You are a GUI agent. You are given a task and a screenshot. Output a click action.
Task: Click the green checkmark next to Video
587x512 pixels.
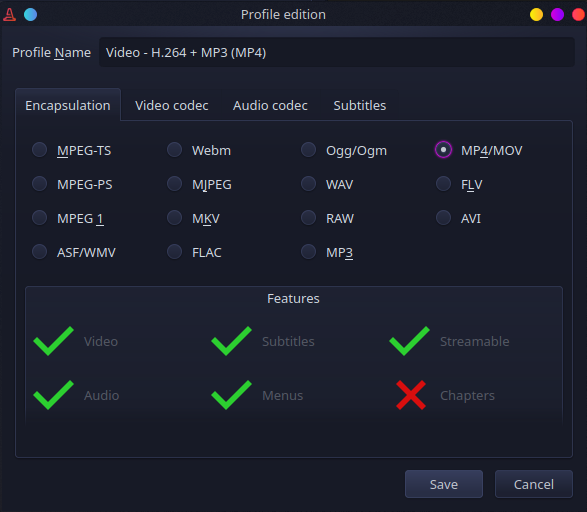[x=54, y=341]
